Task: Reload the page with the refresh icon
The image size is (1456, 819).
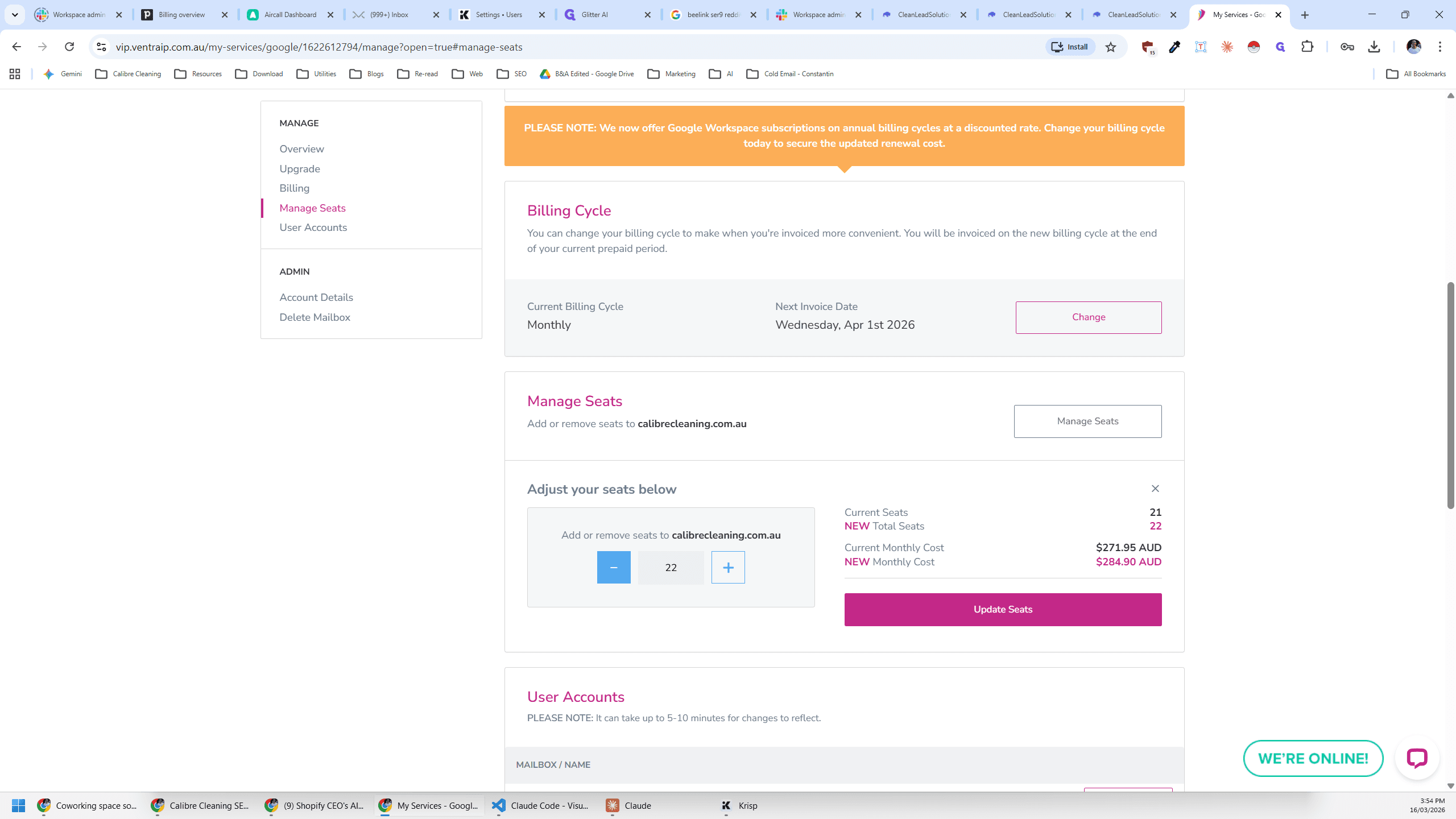Action: tap(69, 47)
